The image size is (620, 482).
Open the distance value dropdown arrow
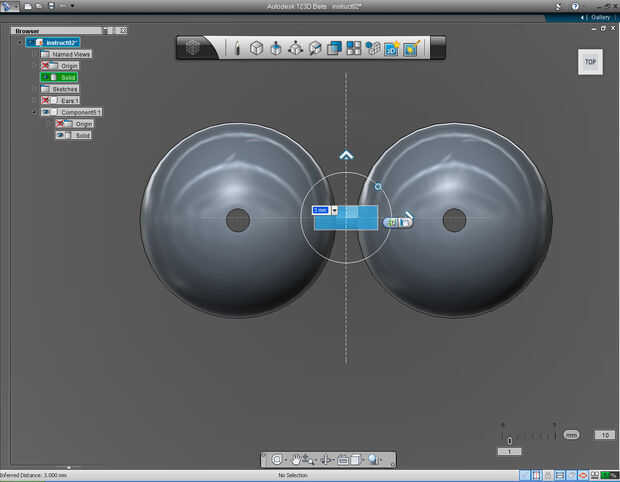[x=335, y=210]
